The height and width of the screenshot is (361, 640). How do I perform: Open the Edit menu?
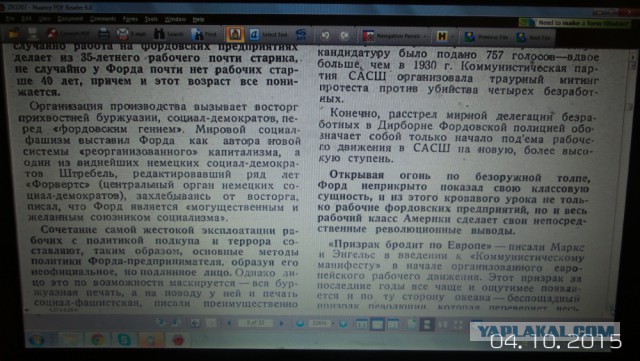[x=27, y=18]
